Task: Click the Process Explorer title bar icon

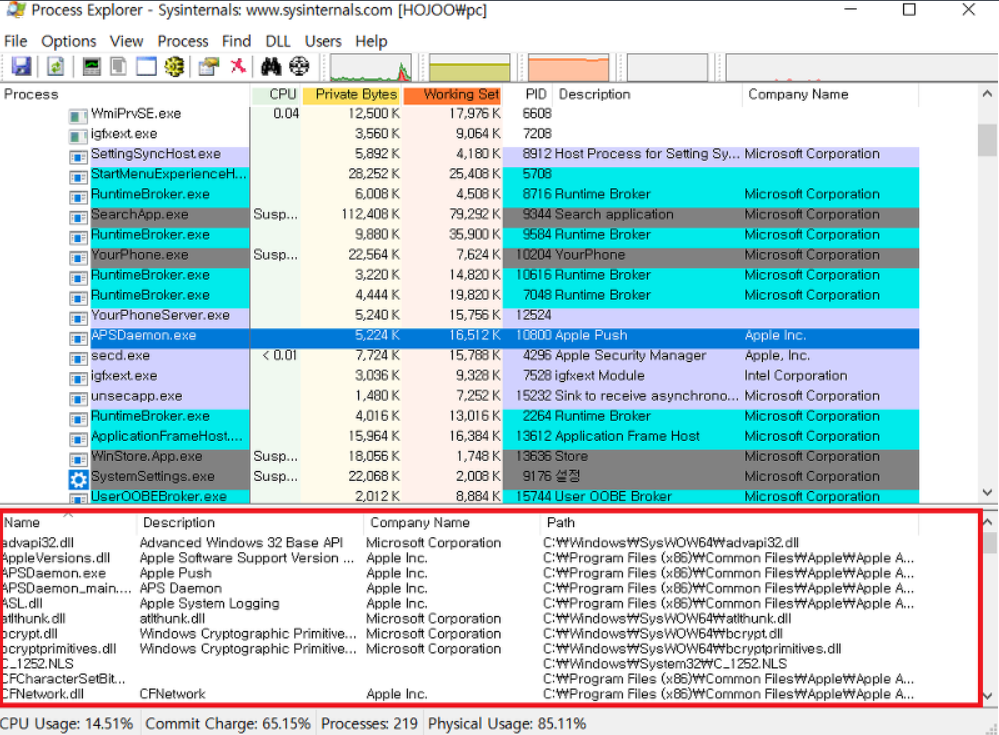Action: point(15,10)
